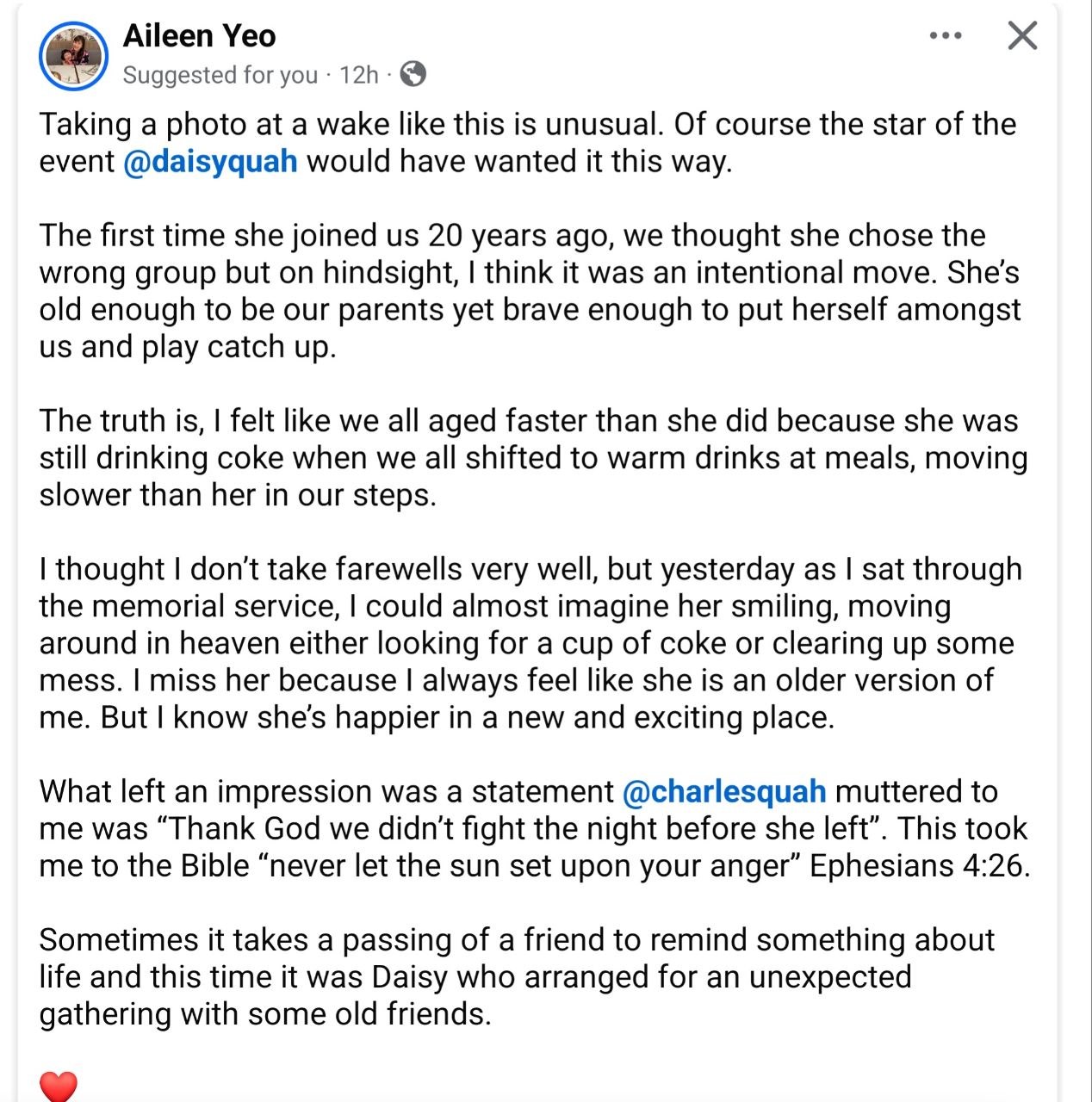Click the red heart emoji
The image size is (1092, 1102).
(x=59, y=1086)
